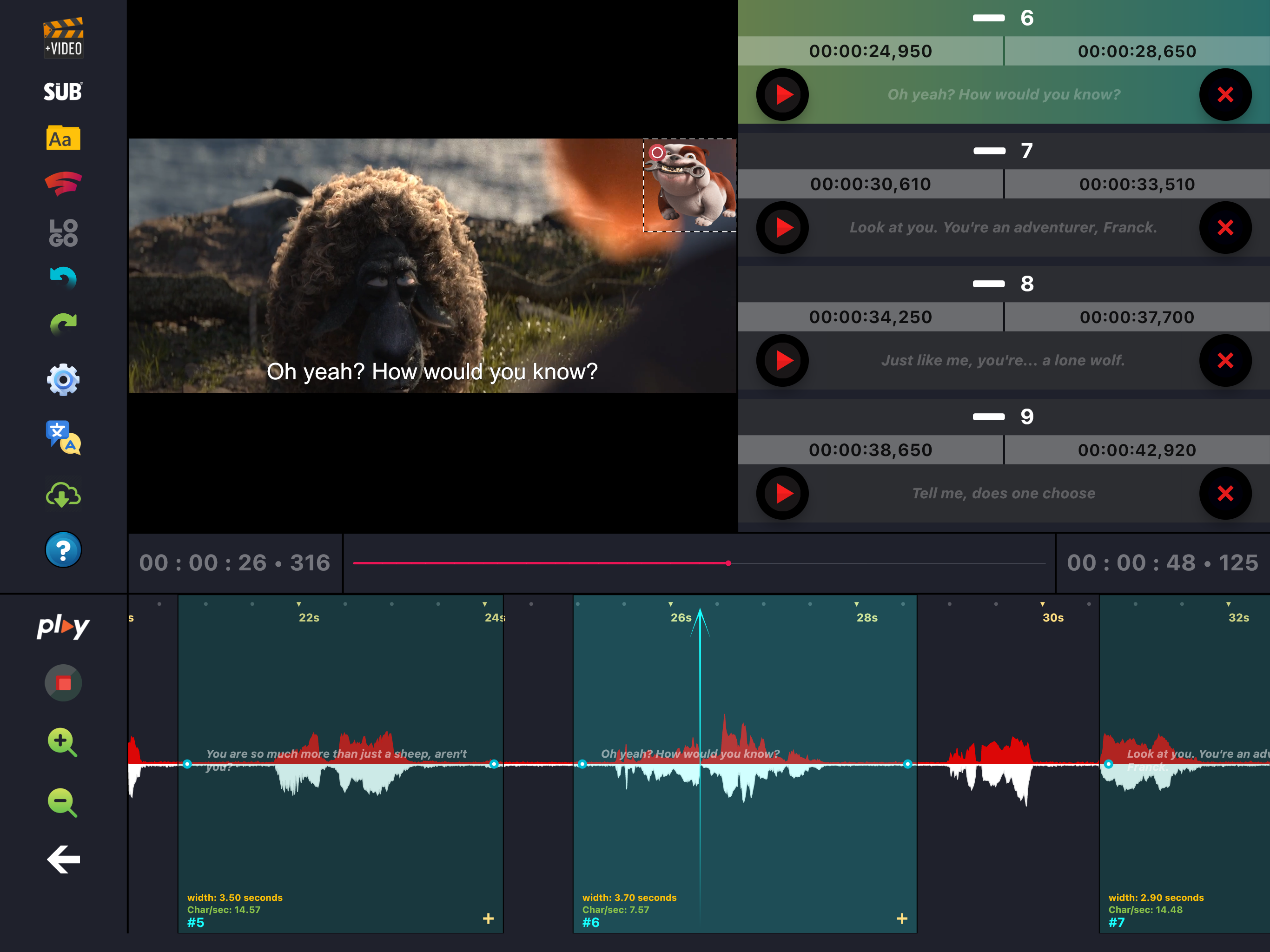Edit start time 00:00:34,250 of subtitle 8
Viewport: 1270px width, 952px height.
point(870,317)
